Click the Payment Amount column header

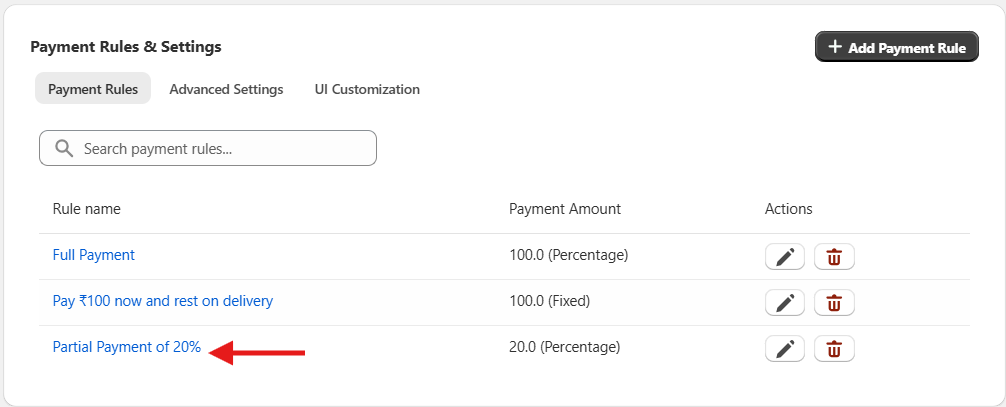tap(565, 209)
